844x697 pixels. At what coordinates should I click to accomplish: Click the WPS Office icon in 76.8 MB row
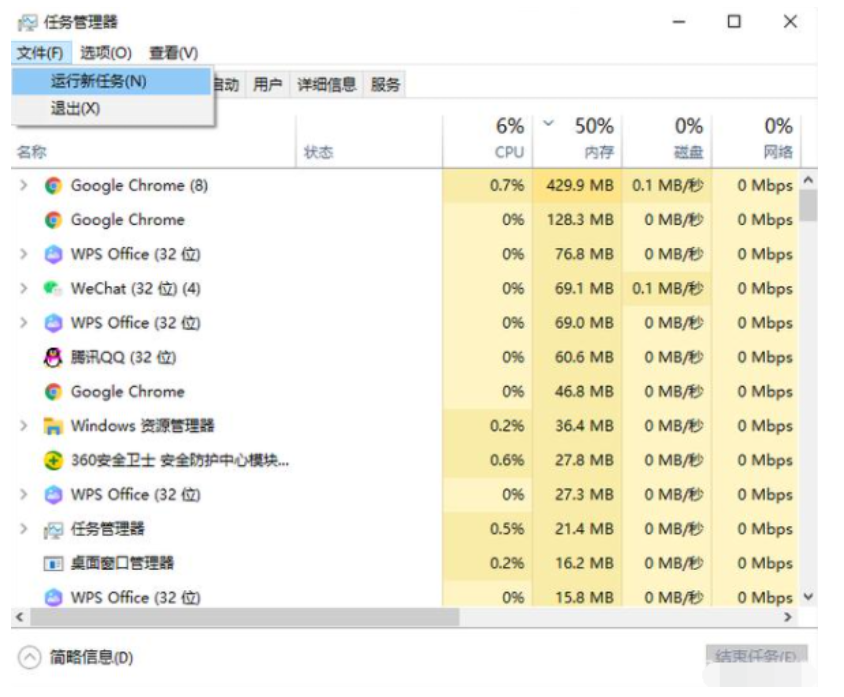click(53, 255)
